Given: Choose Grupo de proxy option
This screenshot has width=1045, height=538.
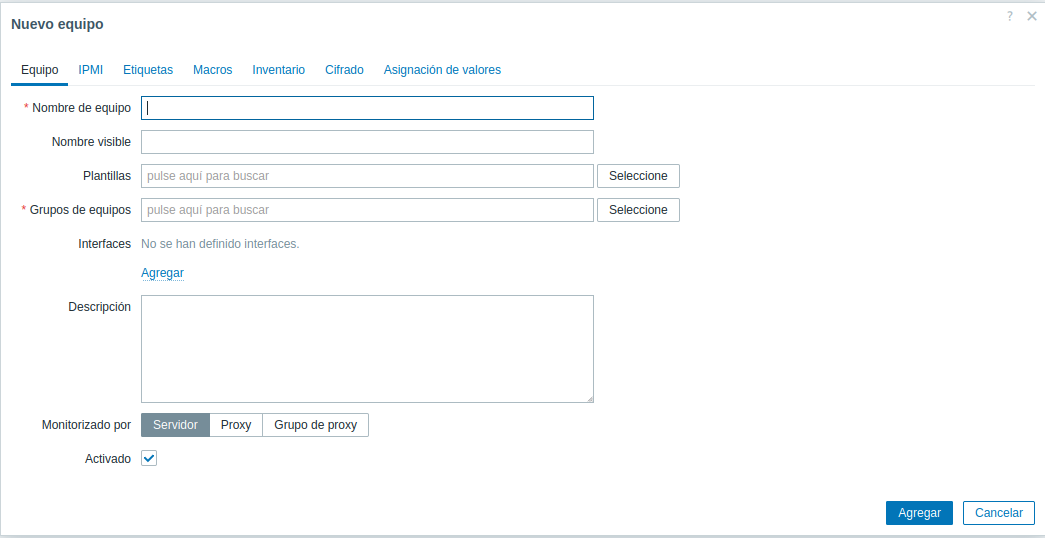Looking at the screenshot, I should pos(315,425).
